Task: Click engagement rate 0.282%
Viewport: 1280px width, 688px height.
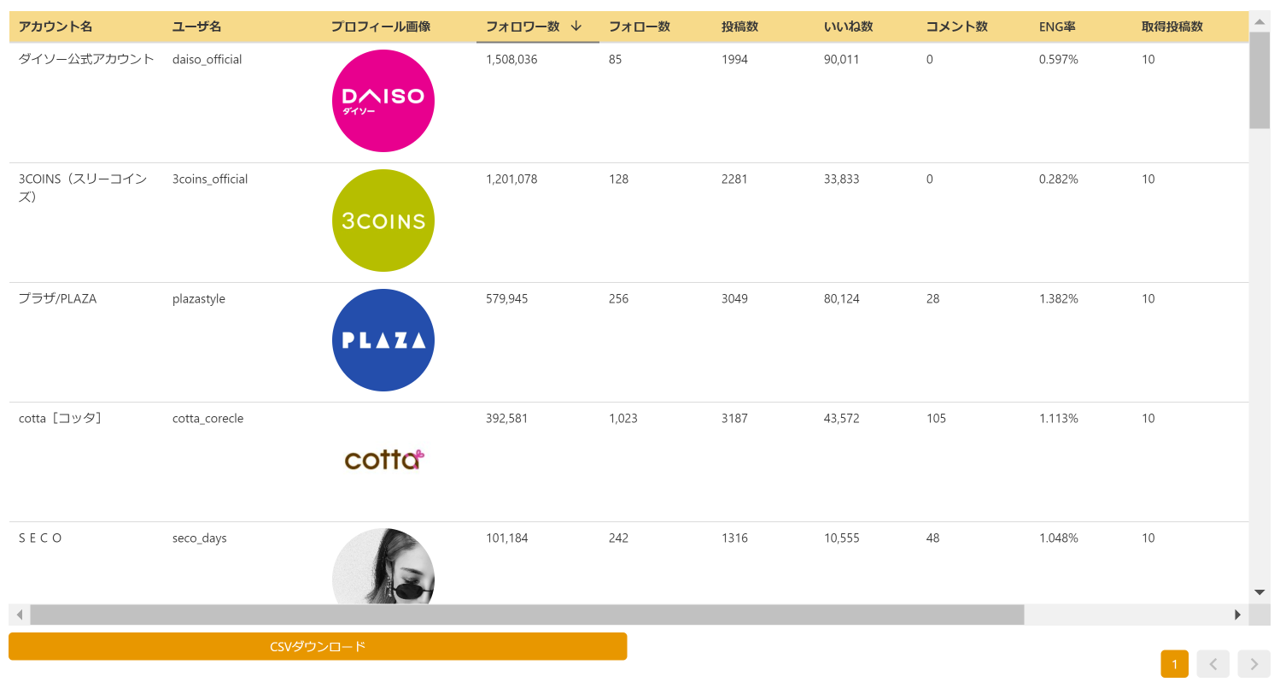Action: (1058, 179)
